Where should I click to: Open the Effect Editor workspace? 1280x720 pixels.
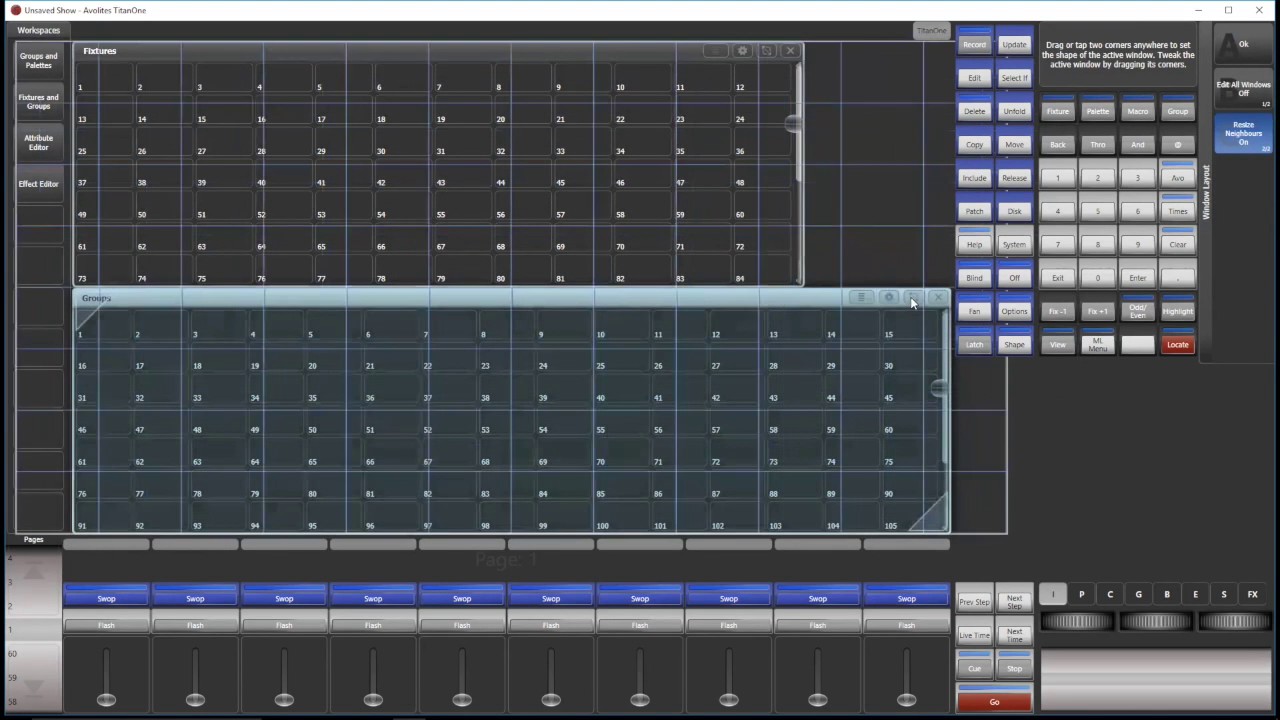point(38,184)
